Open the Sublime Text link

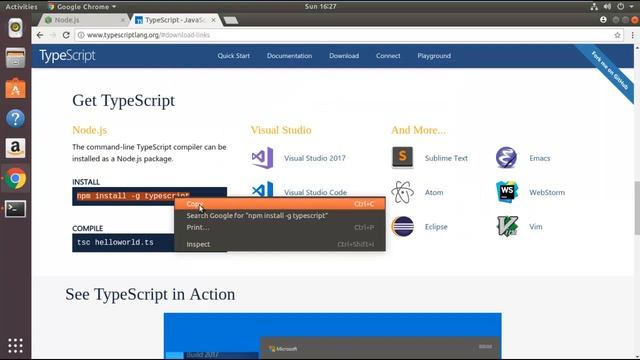click(446, 158)
